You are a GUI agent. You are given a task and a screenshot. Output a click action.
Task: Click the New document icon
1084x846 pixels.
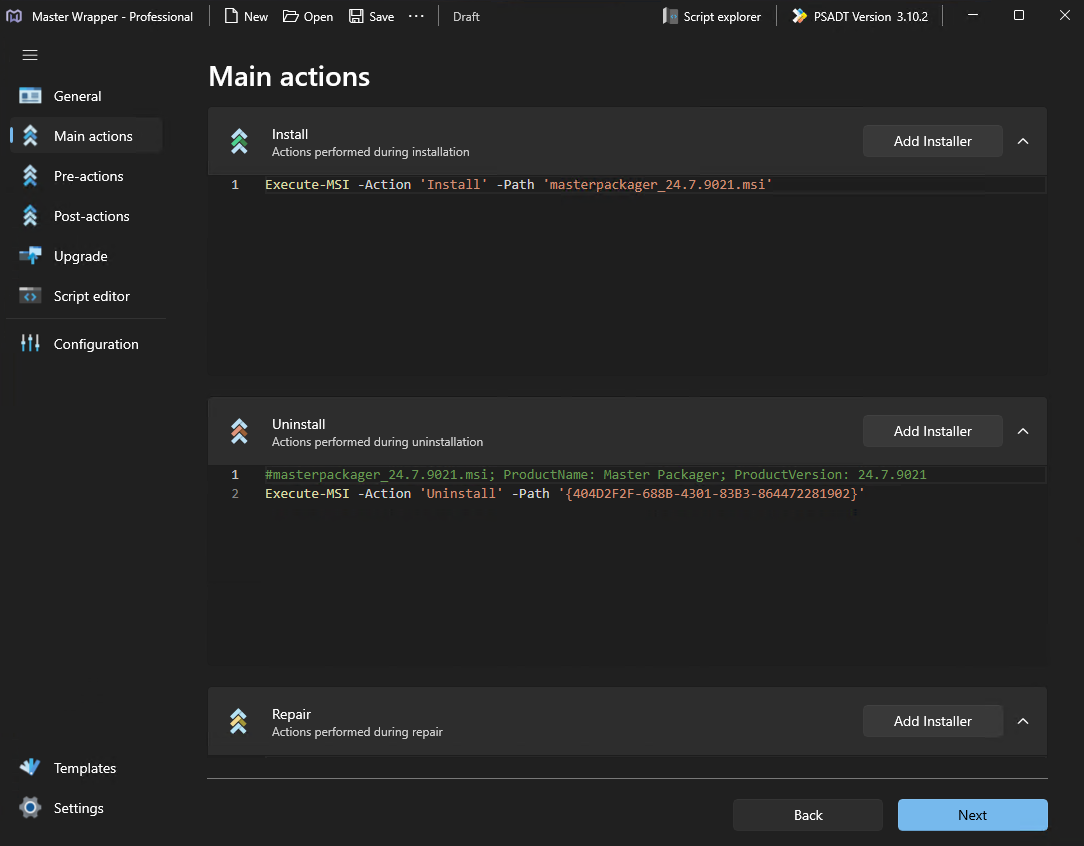[x=232, y=16]
